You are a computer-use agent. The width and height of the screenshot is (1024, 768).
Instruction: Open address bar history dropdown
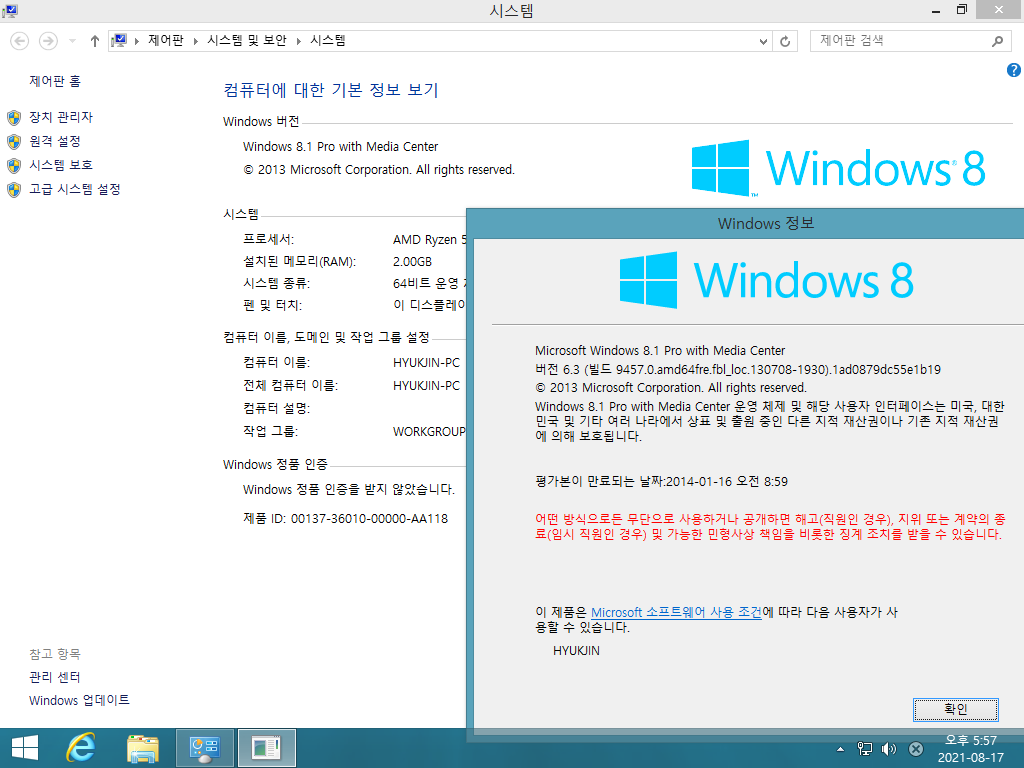pyautogui.click(x=763, y=41)
